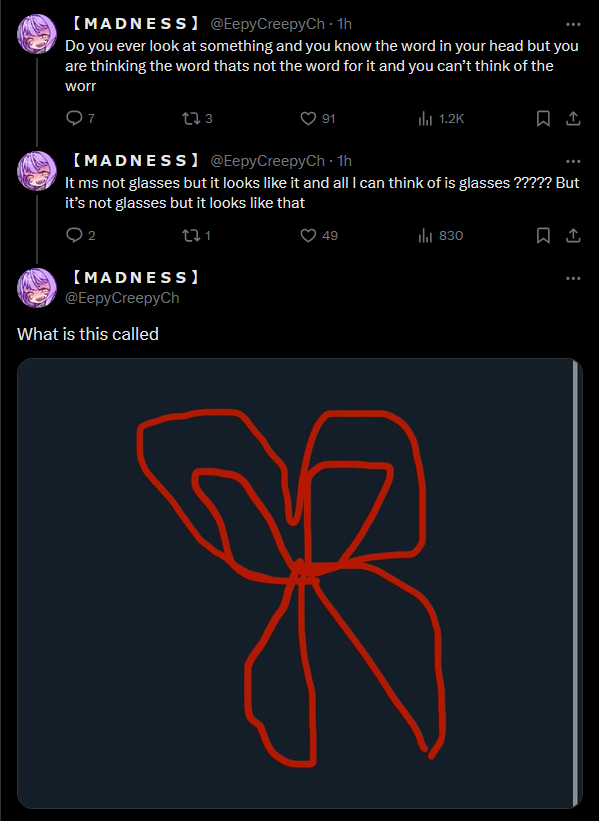This screenshot has height=821, width=599.
Task: Bookmark the glasses tweet
Action: pos(543,236)
